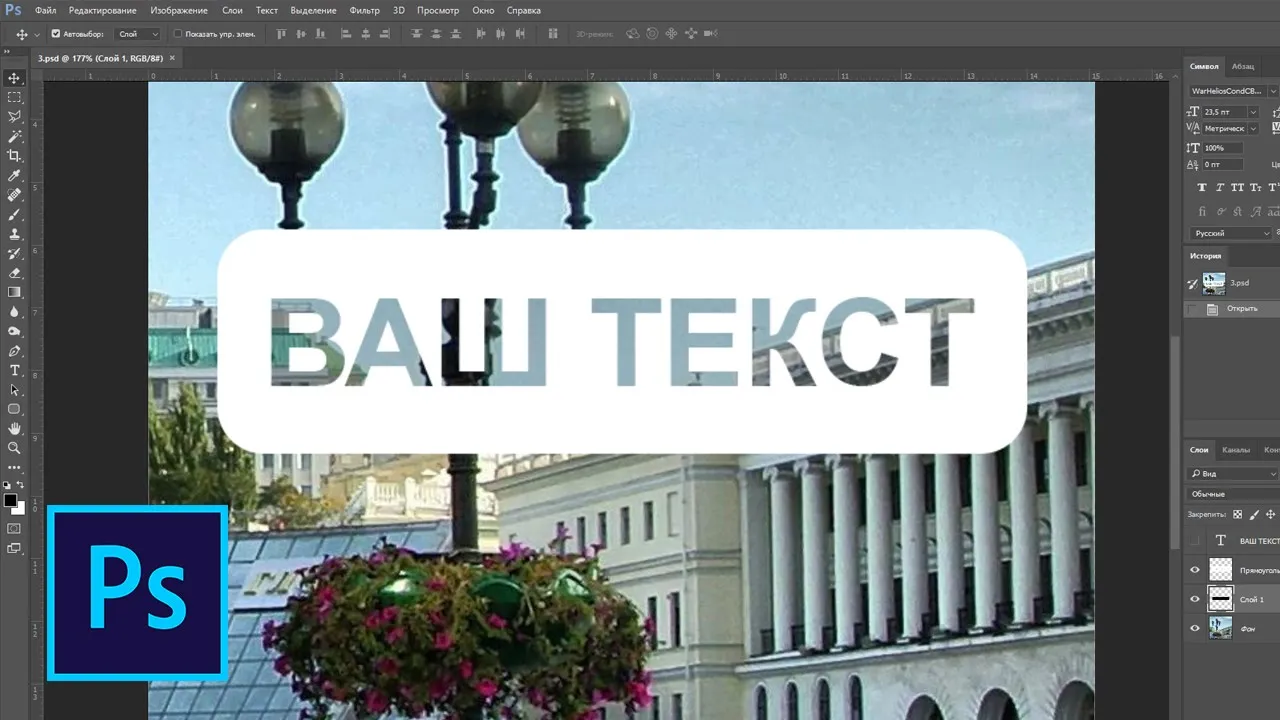
Task: Open the Фильтр menu
Action: (x=365, y=10)
